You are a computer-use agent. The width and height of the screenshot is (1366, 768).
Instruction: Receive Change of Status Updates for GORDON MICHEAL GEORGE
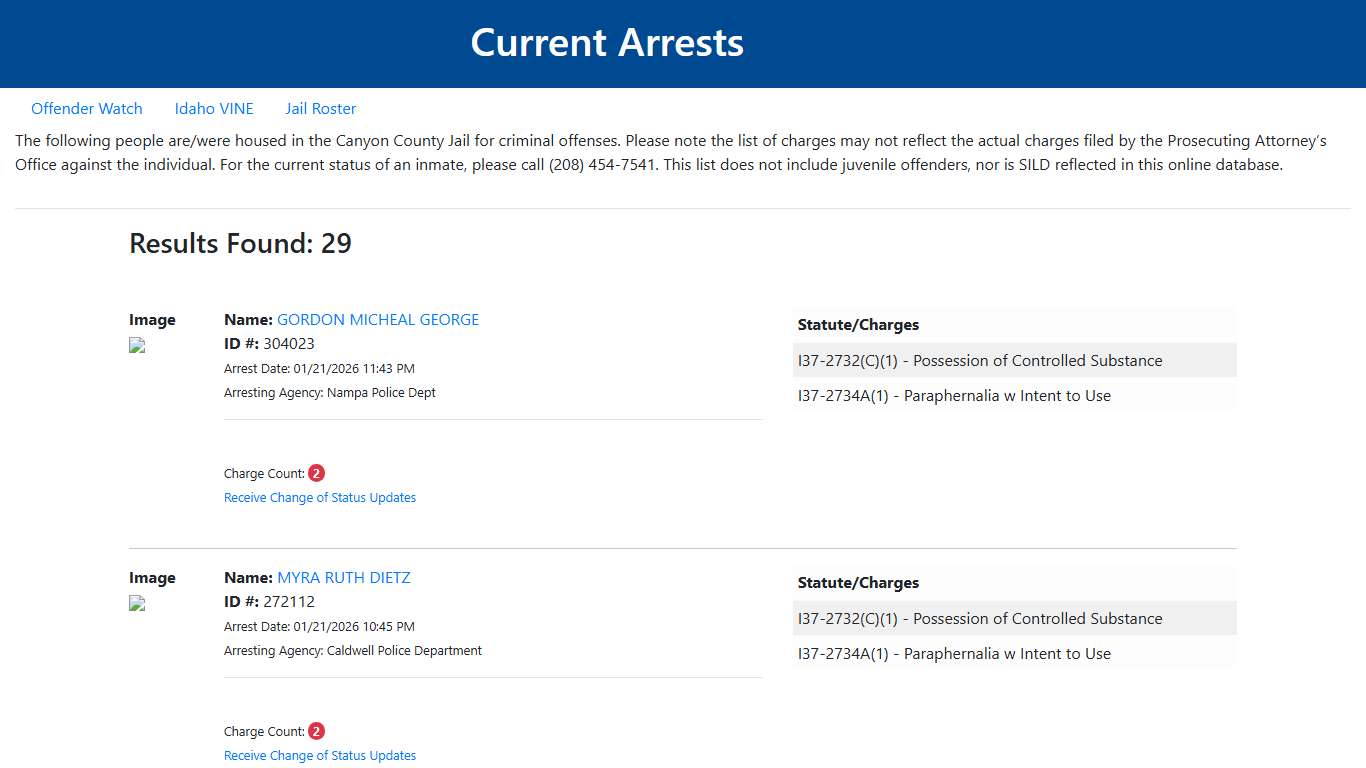320,497
